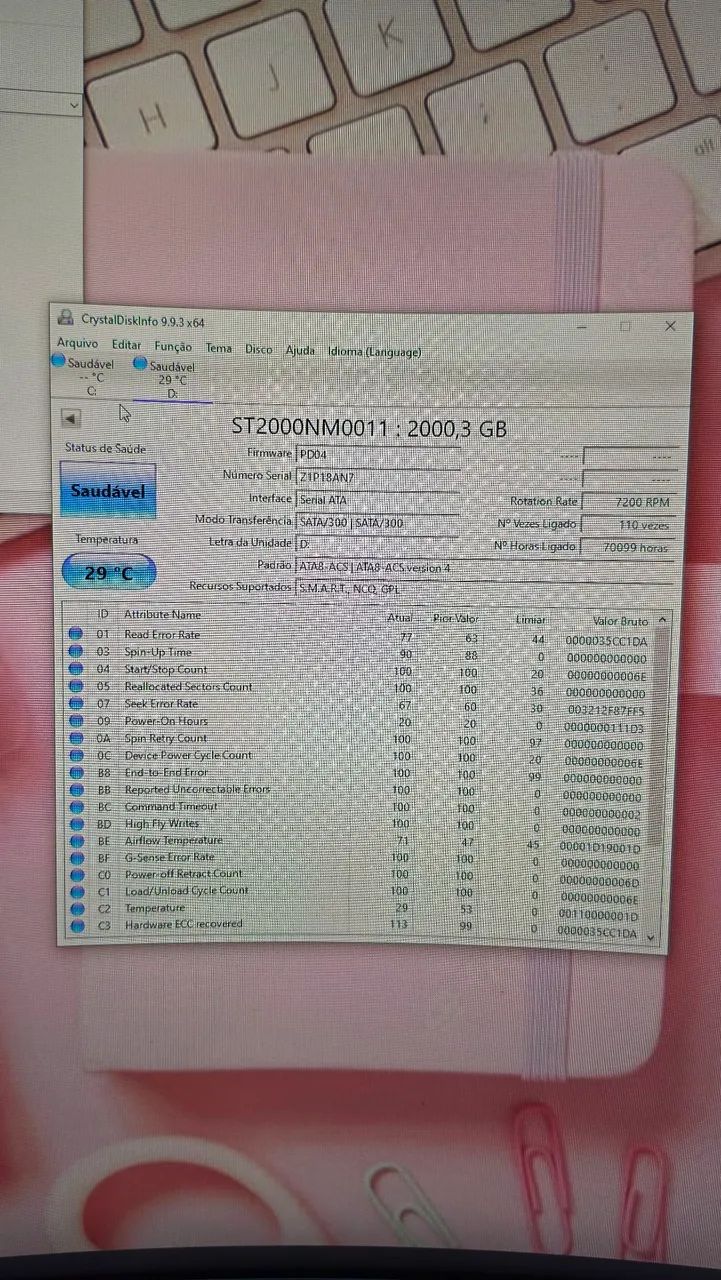Click status dot for Start/Stop Count

pos(75,669)
